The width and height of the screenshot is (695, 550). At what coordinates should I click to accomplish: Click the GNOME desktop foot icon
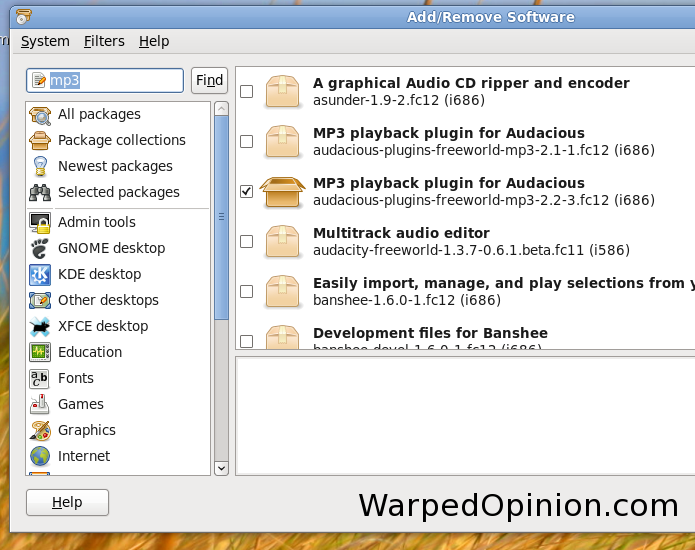pyautogui.click(x=40, y=248)
